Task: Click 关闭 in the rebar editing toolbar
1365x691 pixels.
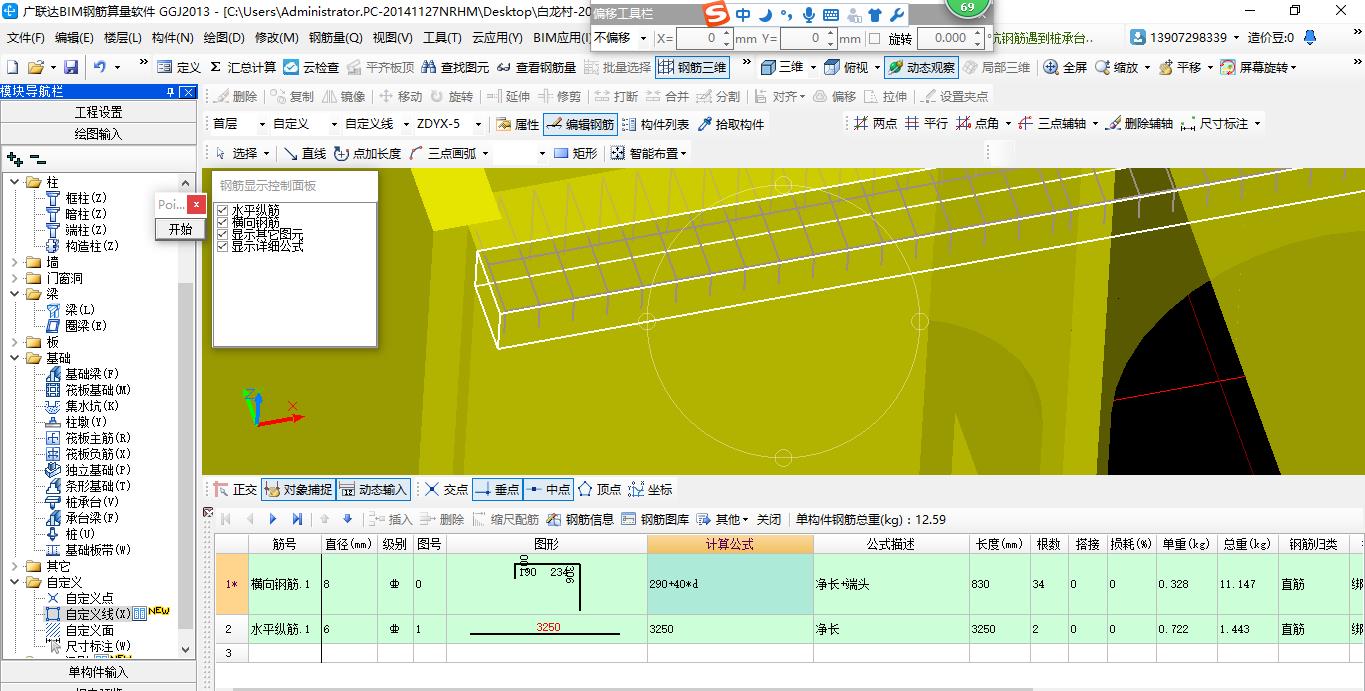Action: click(769, 519)
